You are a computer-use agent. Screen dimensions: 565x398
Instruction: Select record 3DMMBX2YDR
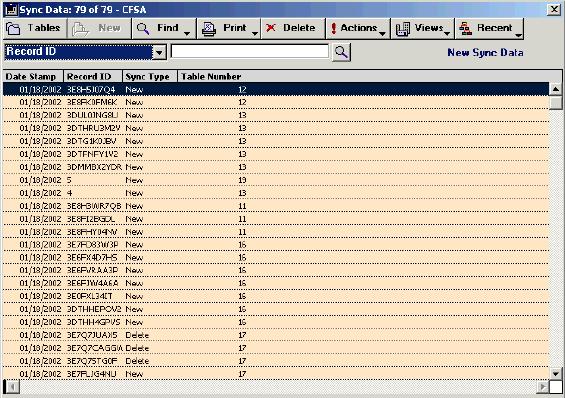click(276, 167)
